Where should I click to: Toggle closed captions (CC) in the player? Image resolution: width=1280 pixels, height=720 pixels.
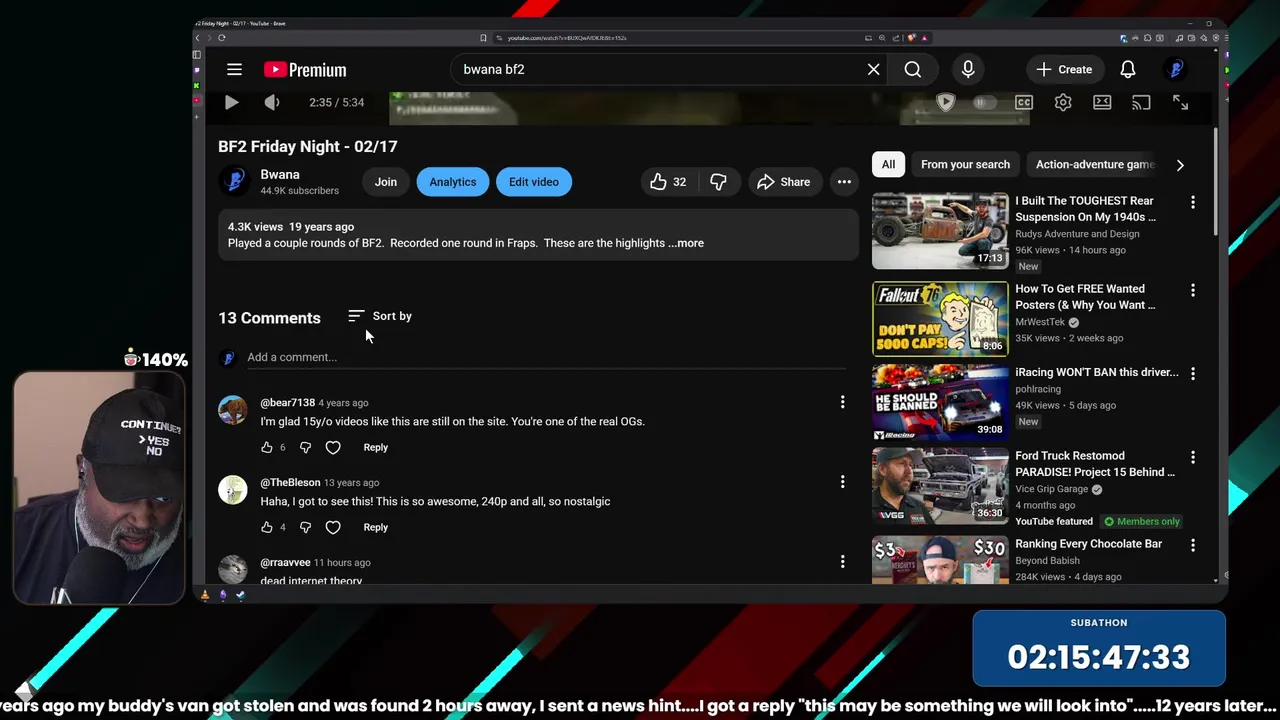pos(1023,102)
